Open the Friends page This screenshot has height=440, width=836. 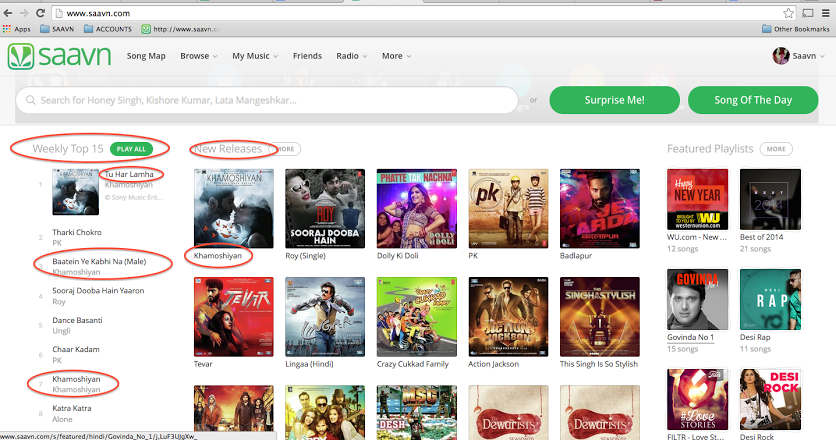[x=307, y=56]
